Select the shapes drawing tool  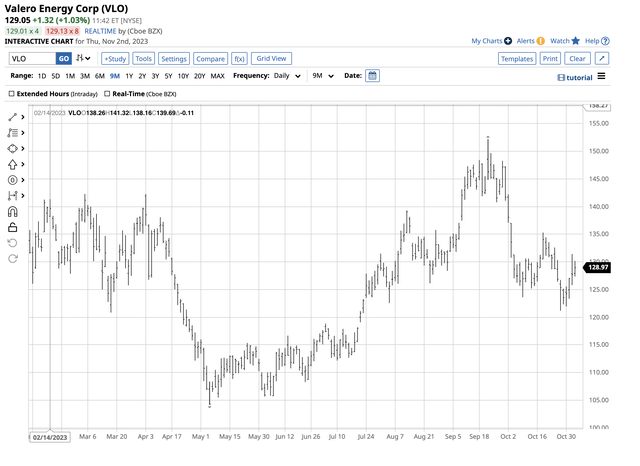12,149
